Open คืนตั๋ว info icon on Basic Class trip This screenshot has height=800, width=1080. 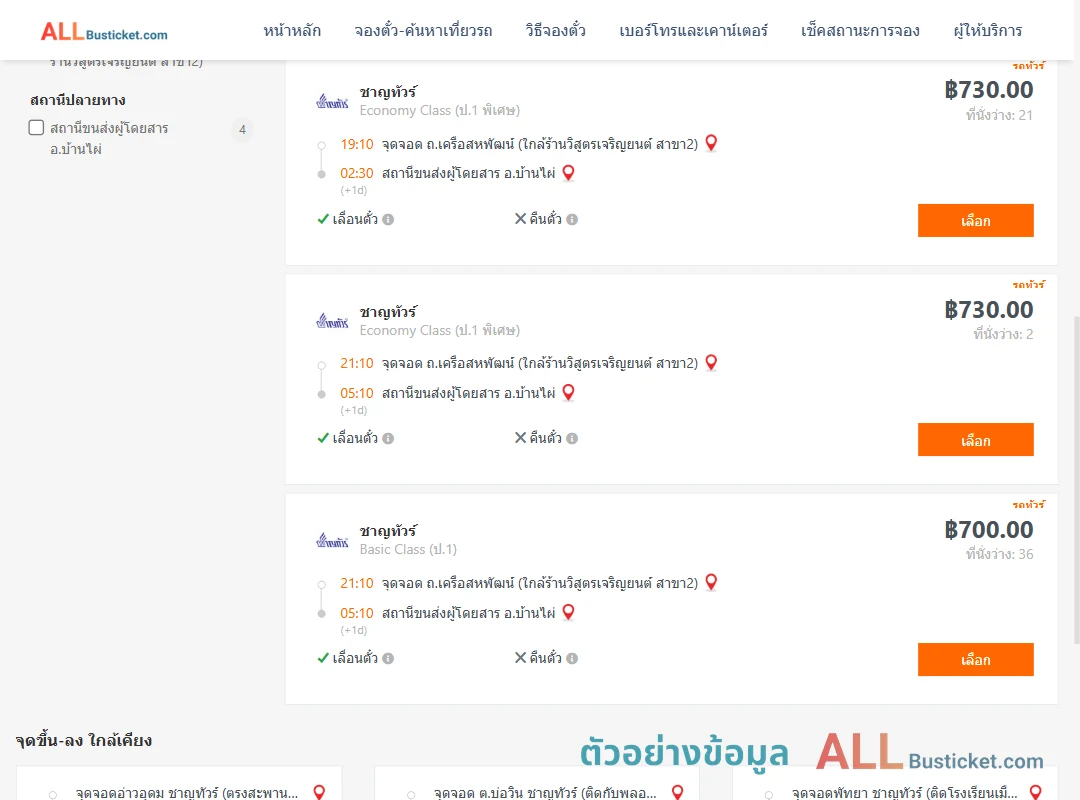point(572,658)
